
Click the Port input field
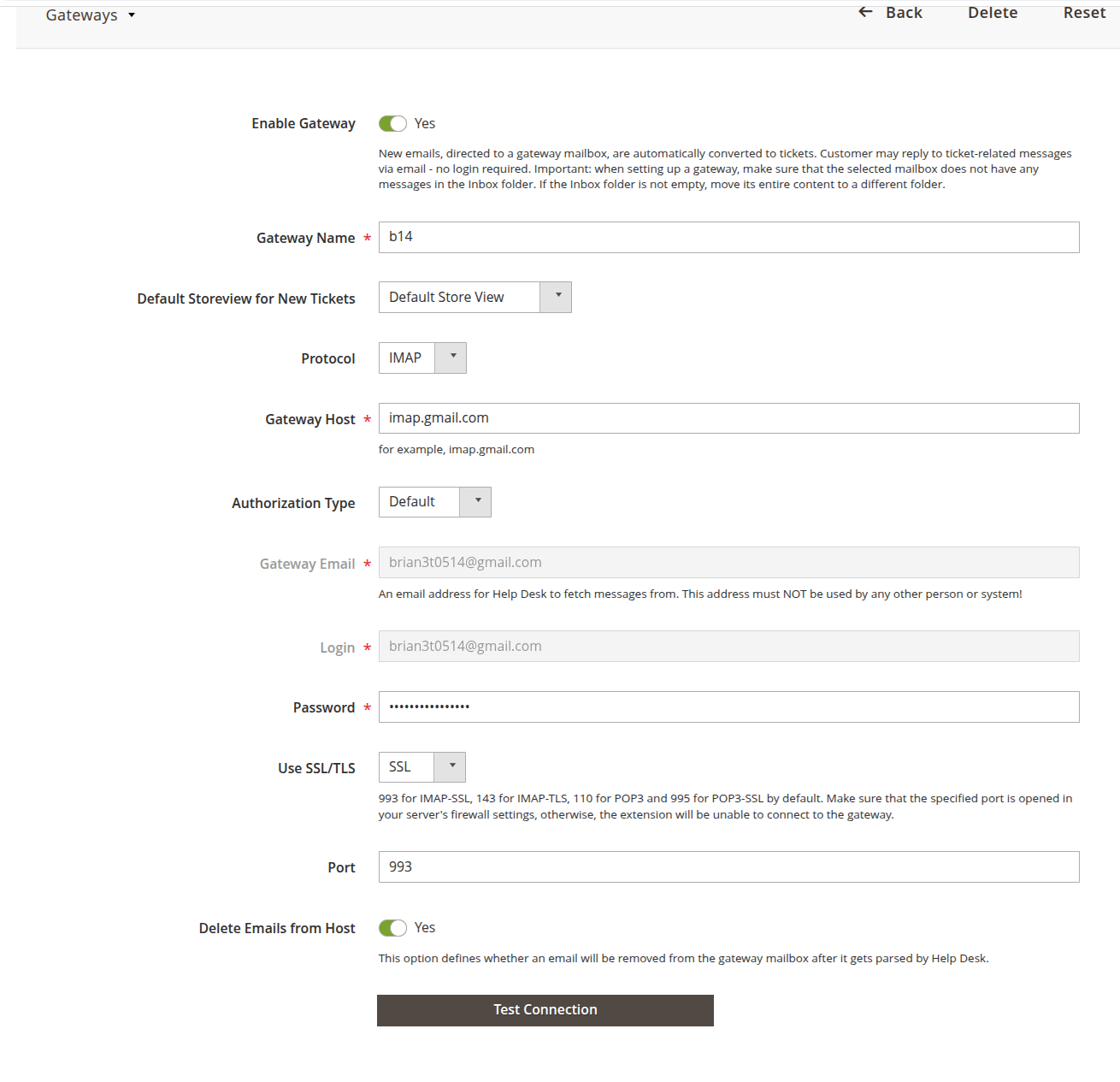pos(728,867)
